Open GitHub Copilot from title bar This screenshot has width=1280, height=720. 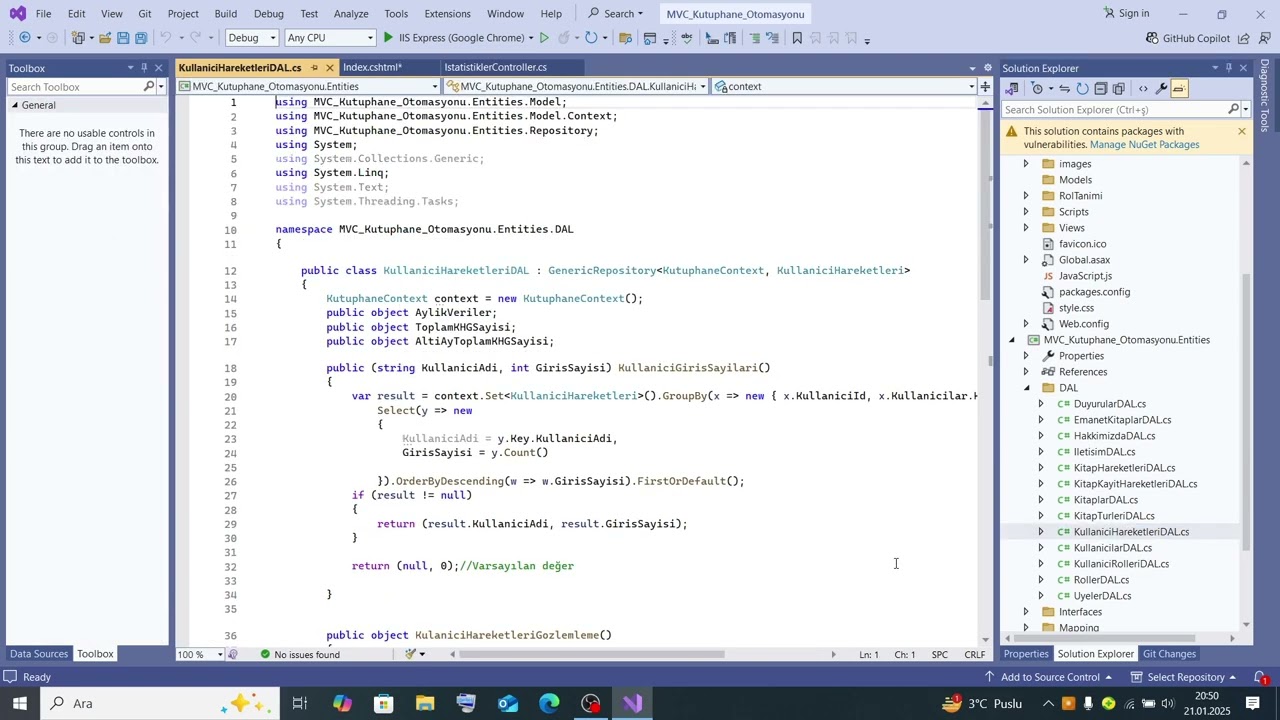click(x=1188, y=38)
